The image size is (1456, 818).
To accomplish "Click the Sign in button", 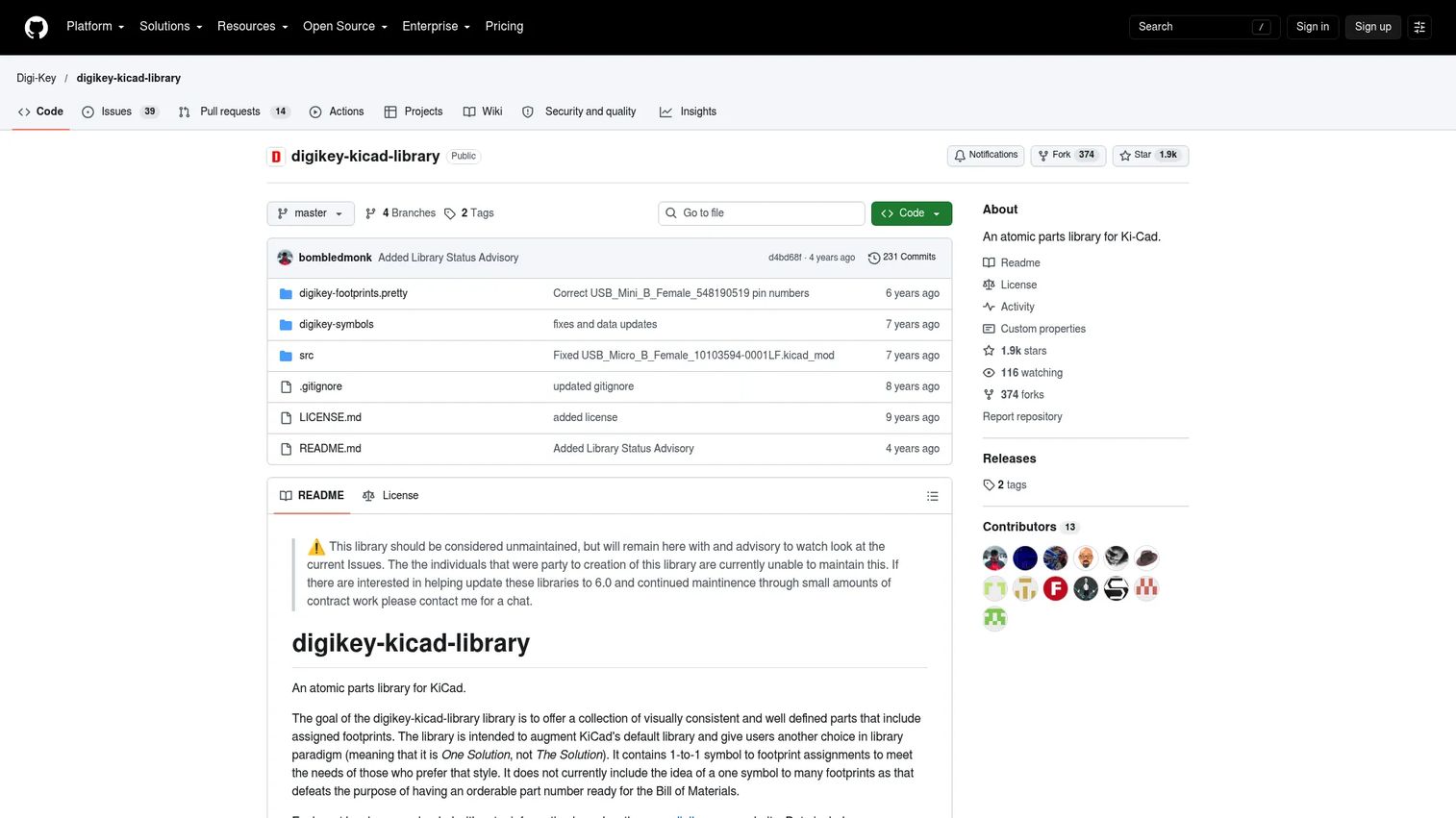I will 1312,27.
